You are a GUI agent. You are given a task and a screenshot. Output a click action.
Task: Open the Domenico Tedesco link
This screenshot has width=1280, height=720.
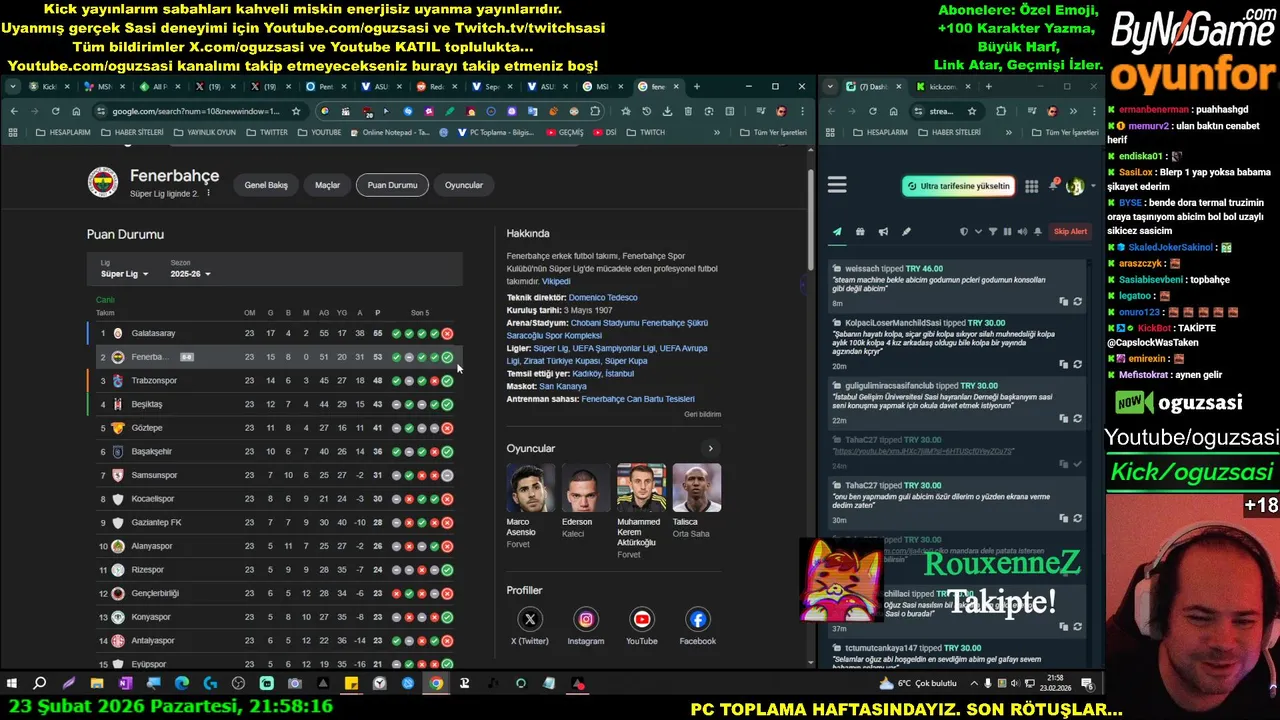[603, 297]
